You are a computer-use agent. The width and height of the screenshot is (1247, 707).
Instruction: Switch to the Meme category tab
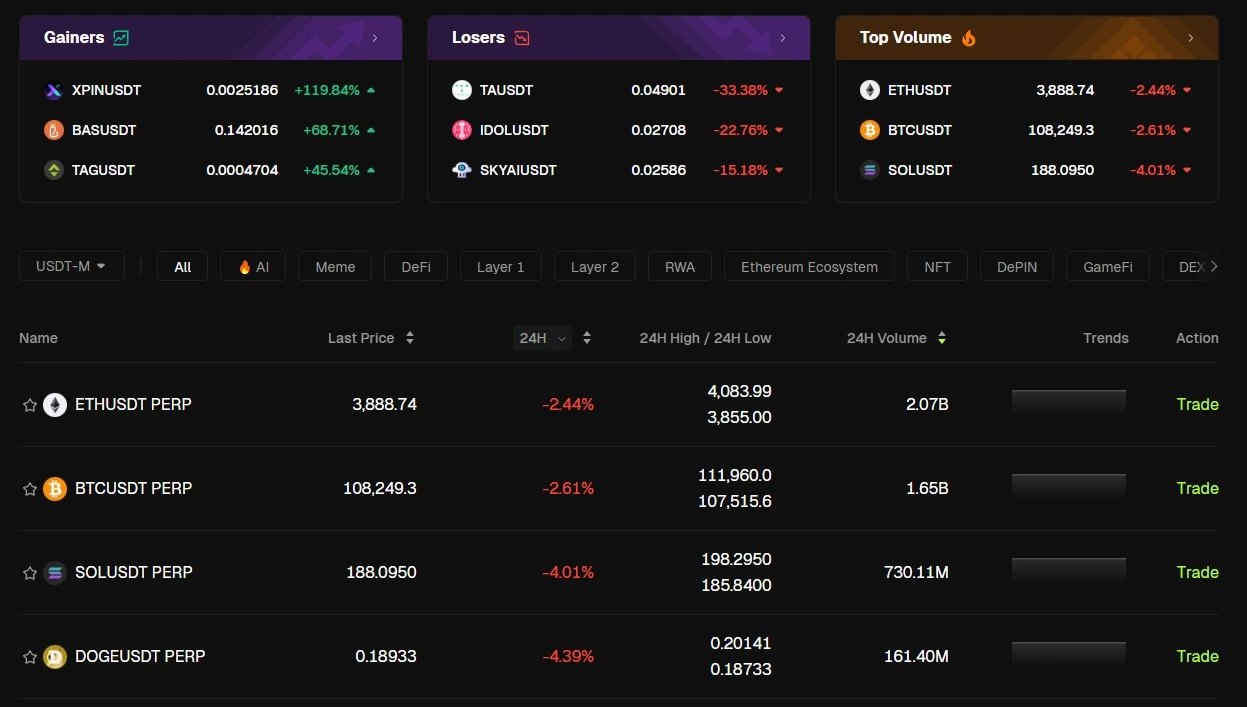335,267
